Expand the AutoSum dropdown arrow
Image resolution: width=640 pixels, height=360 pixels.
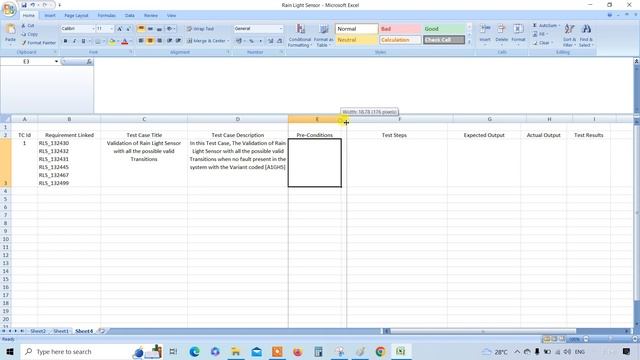[x=559, y=25]
